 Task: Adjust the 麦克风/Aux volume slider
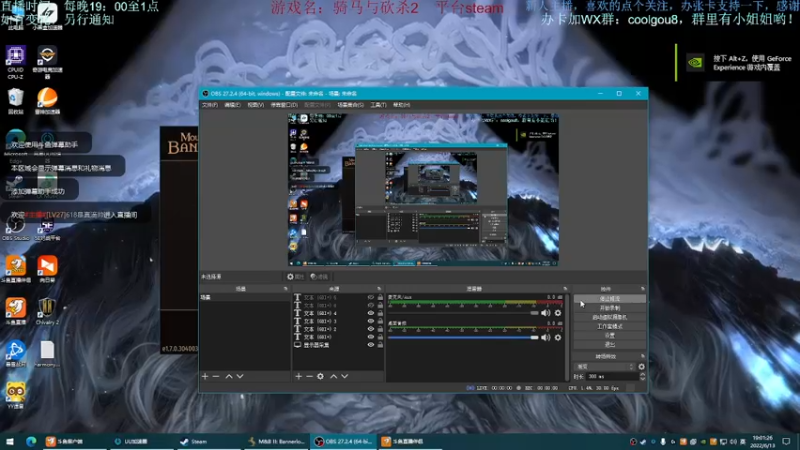463,313
